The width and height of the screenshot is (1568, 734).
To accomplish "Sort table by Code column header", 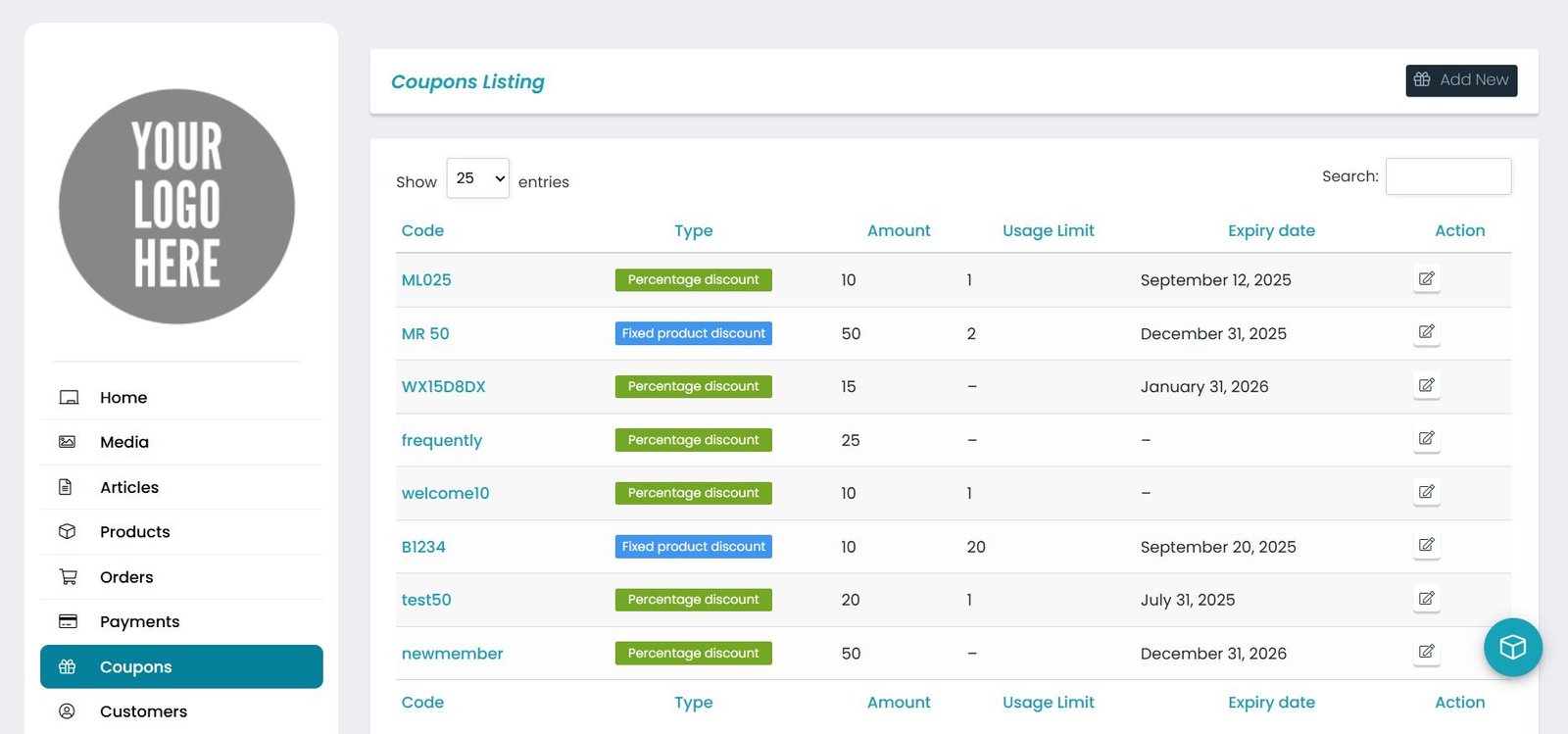I will [x=422, y=230].
